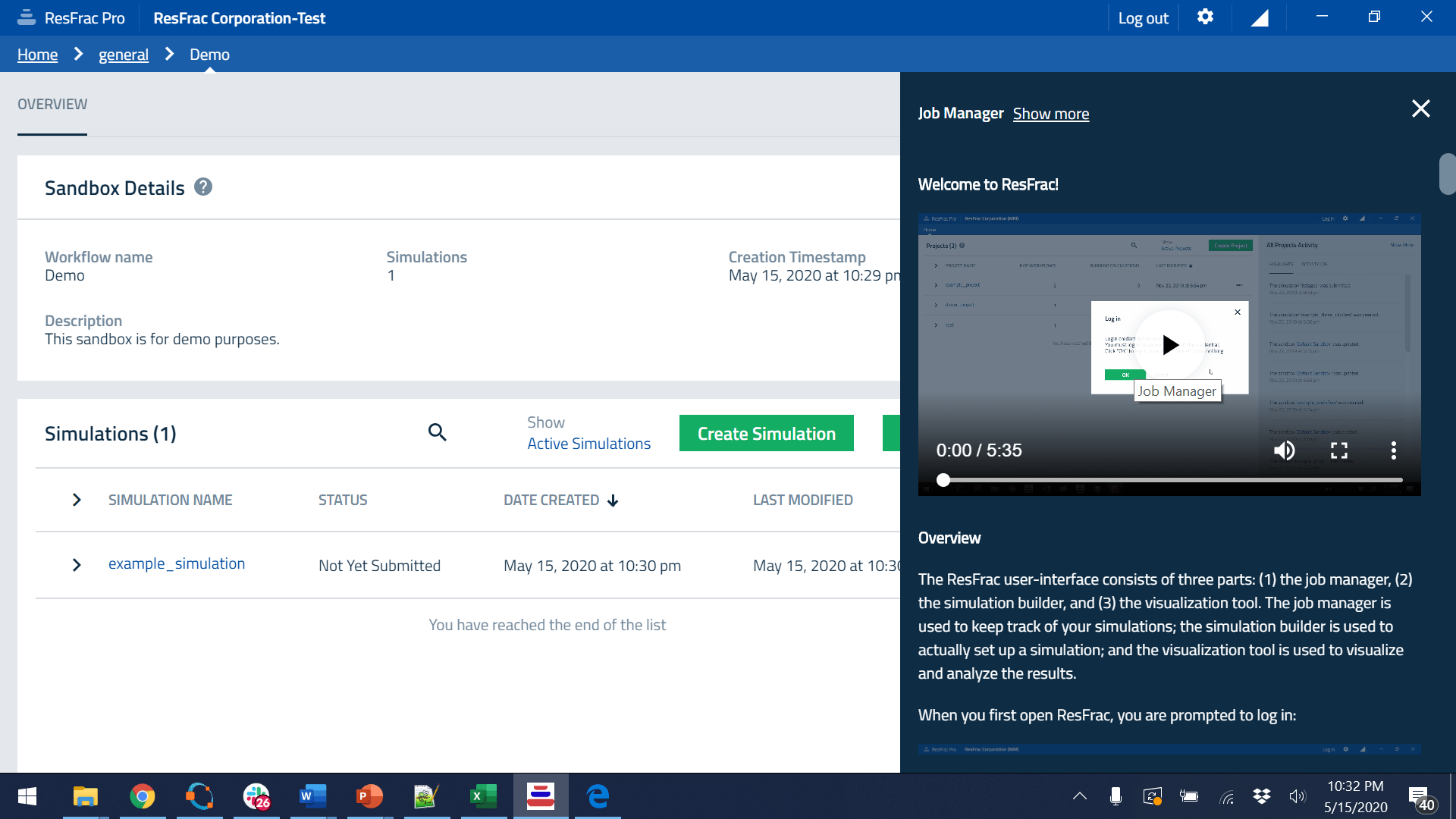Click the SIMULATION NAME column header
Screen dimensions: 1456x819
point(170,500)
